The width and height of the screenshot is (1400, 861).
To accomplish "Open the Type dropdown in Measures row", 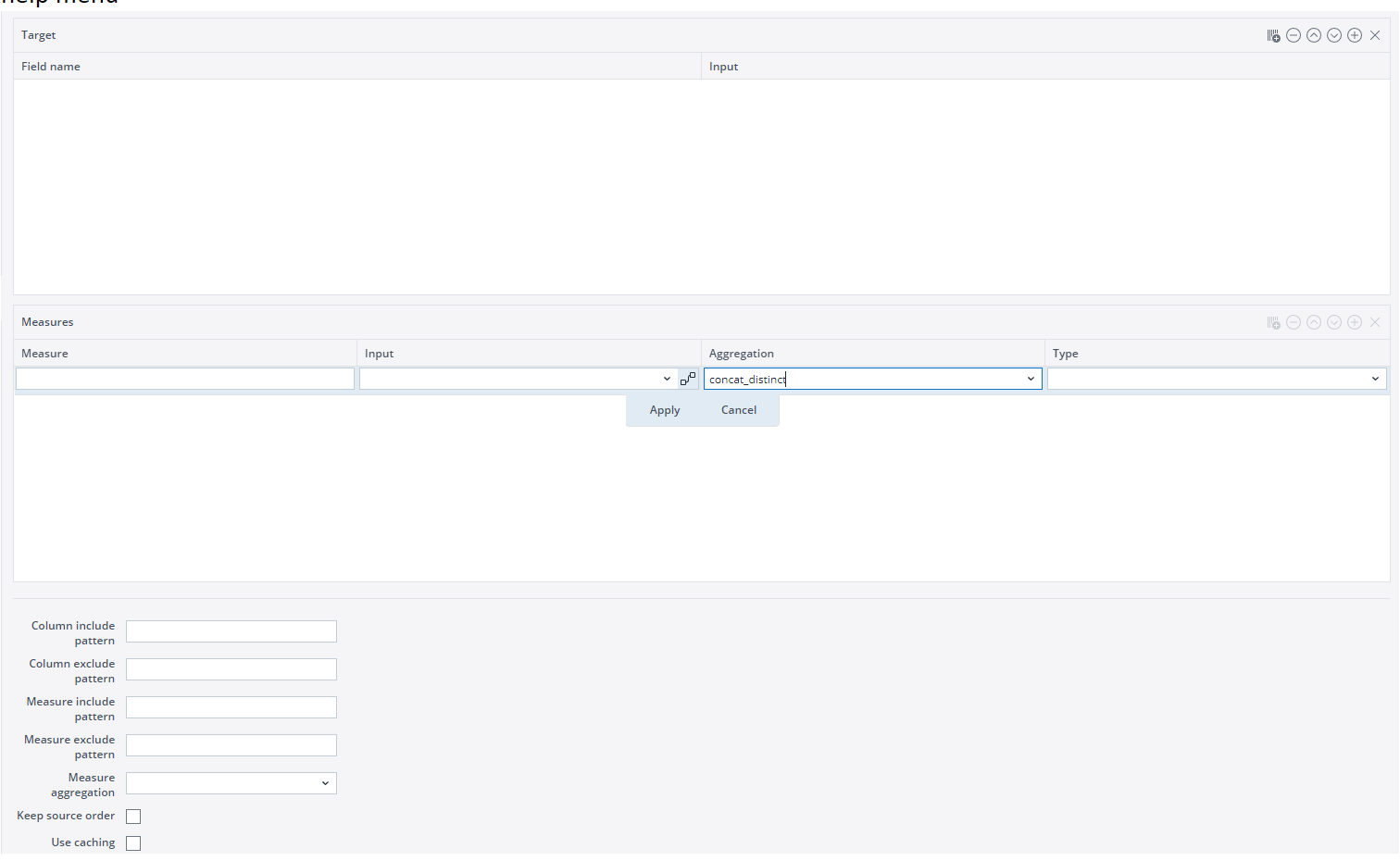I will coord(1375,379).
